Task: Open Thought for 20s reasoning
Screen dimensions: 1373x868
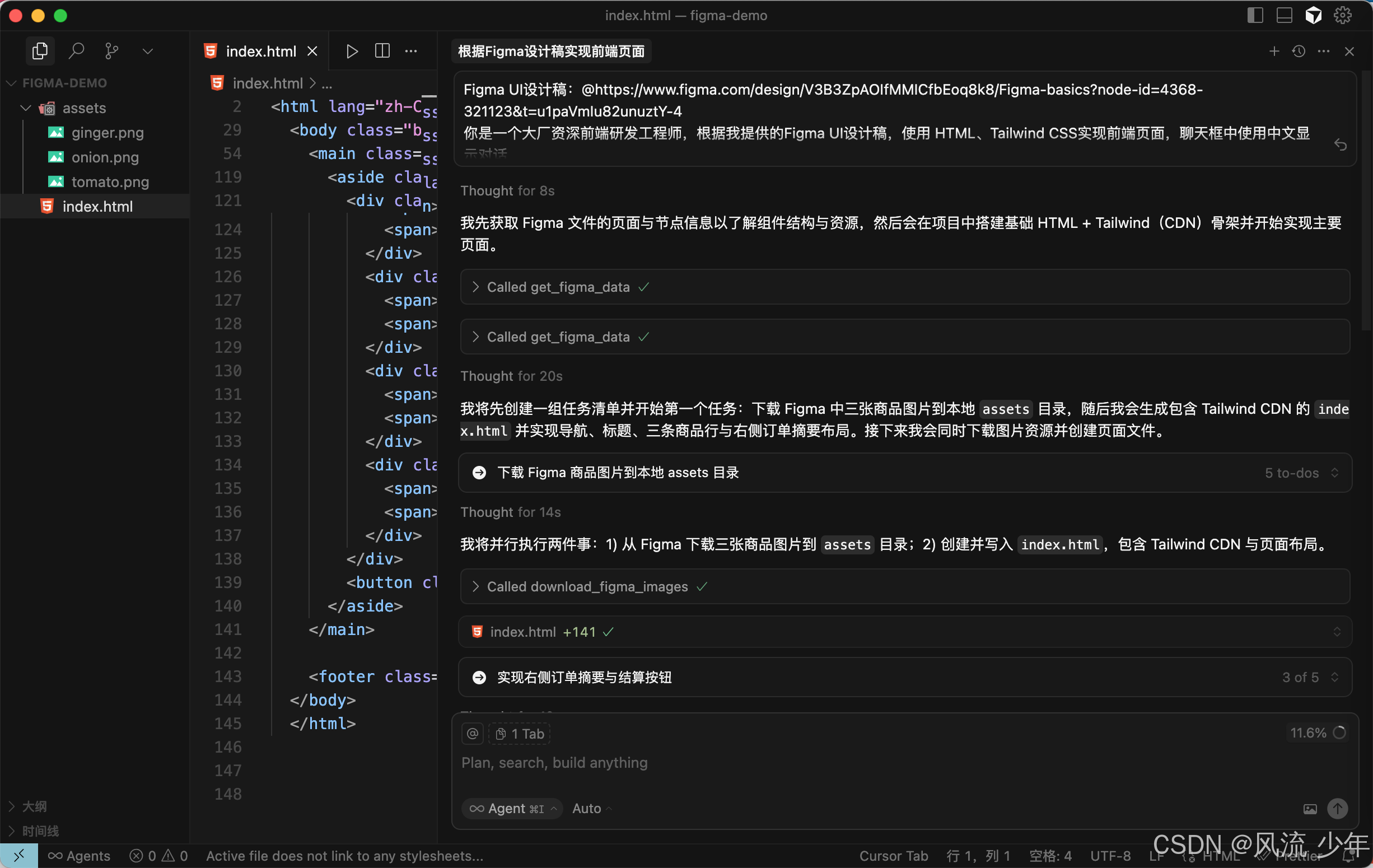Action: [x=511, y=376]
